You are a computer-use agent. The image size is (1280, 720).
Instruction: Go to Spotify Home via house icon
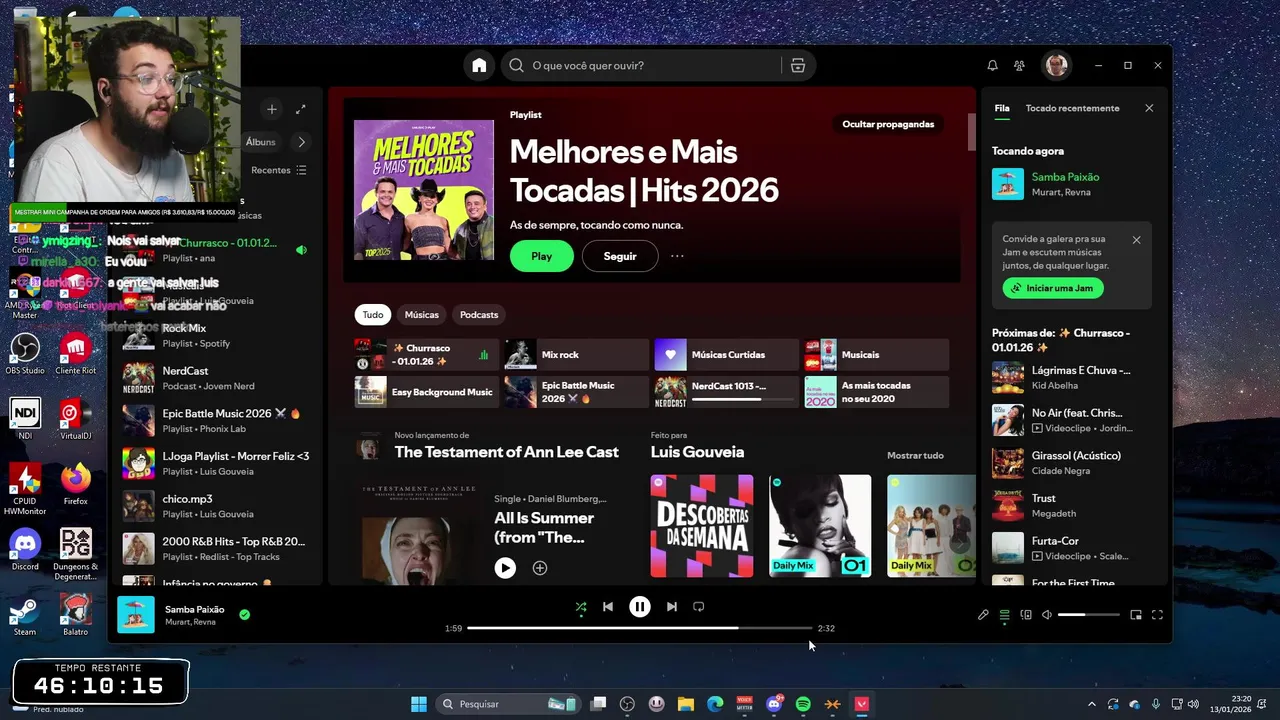pos(479,65)
